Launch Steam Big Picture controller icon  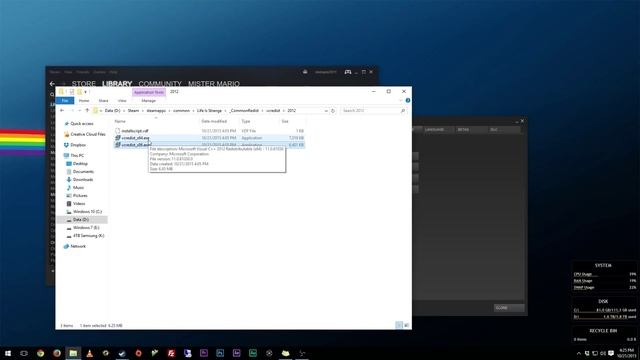click(x=348, y=72)
